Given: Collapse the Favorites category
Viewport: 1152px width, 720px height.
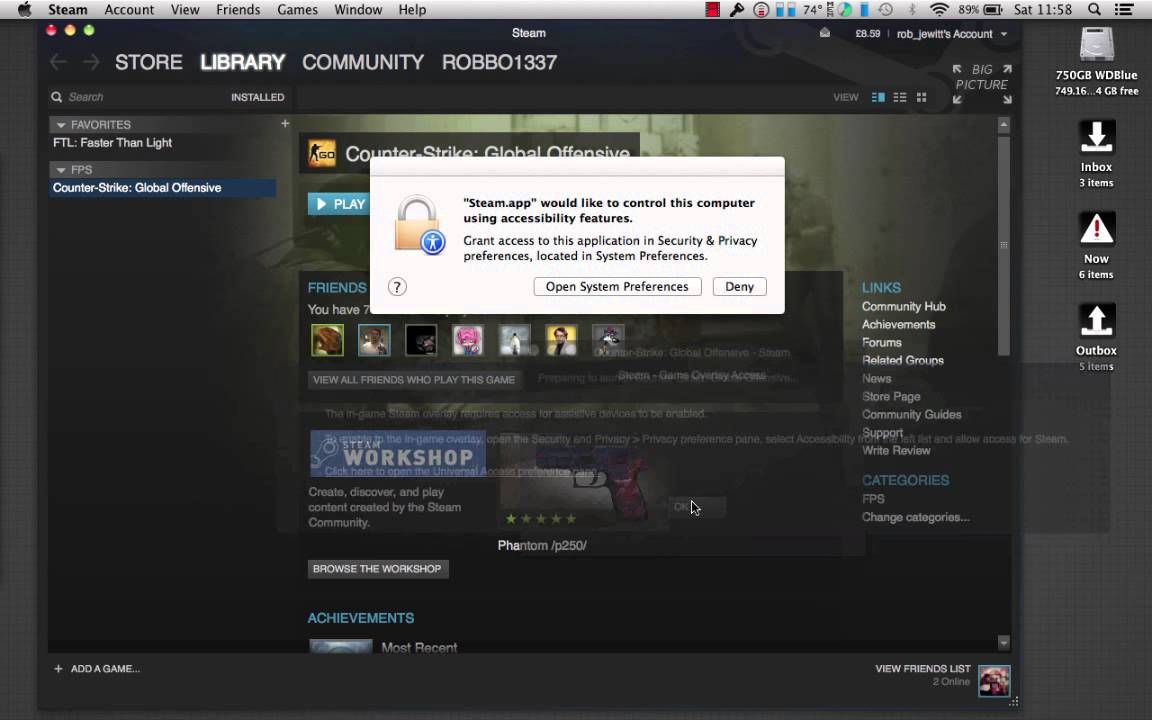Looking at the screenshot, I should (x=61, y=125).
